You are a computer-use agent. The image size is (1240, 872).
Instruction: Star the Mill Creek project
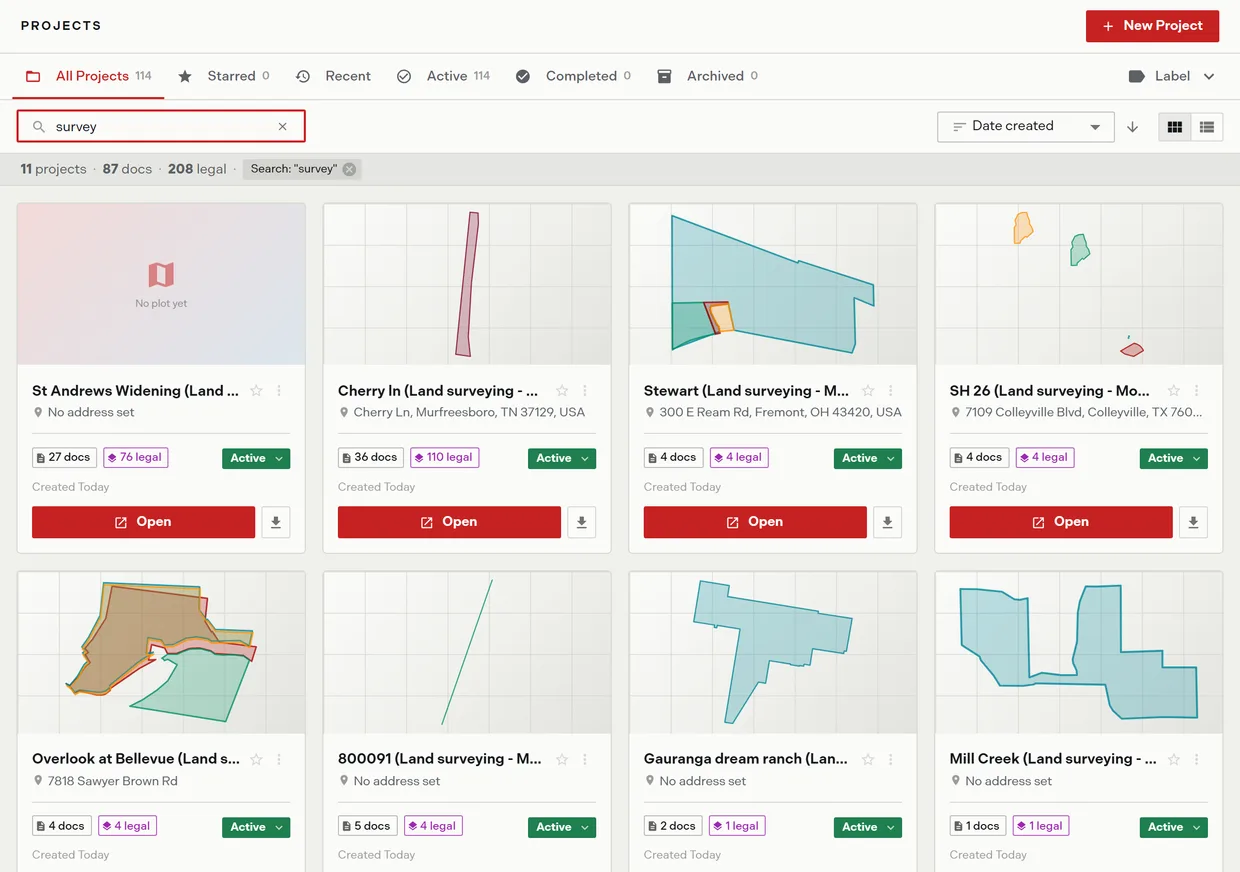point(1174,759)
